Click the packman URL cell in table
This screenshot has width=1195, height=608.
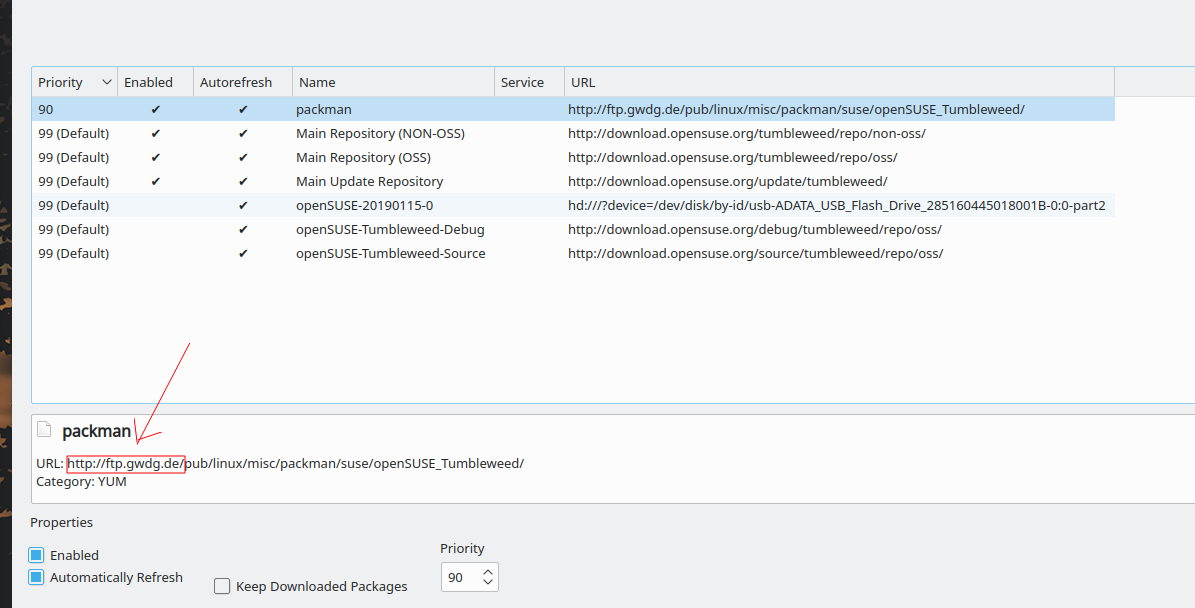pos(796,109)
